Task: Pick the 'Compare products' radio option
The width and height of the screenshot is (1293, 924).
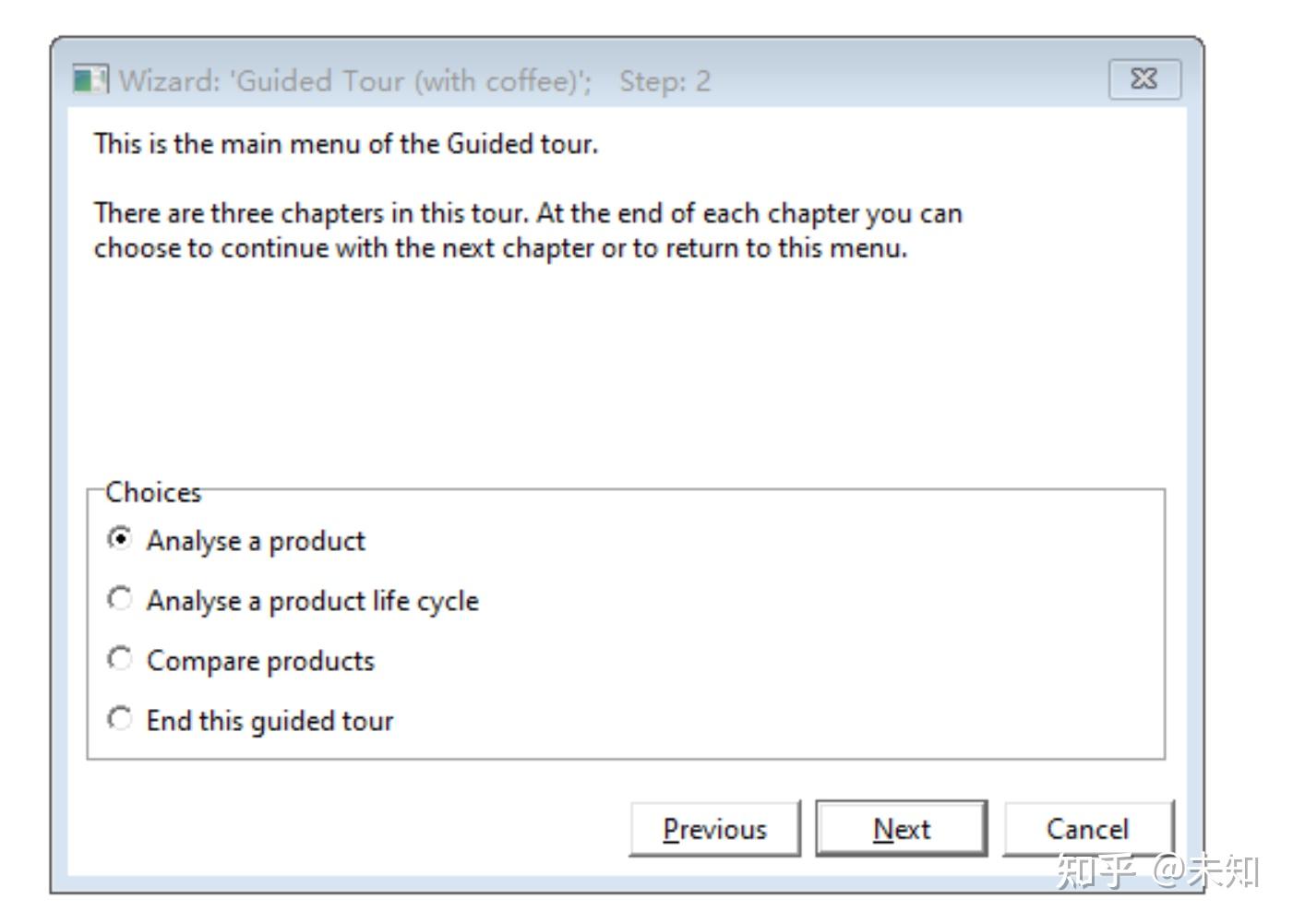Action: point(120,659)
